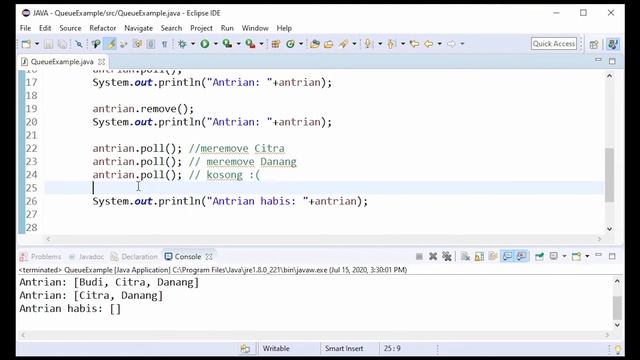Image resolution: width=640 pixels, height=360 pixels.
Task: Click the Open Task folder icon
Action: coord(329,44)
